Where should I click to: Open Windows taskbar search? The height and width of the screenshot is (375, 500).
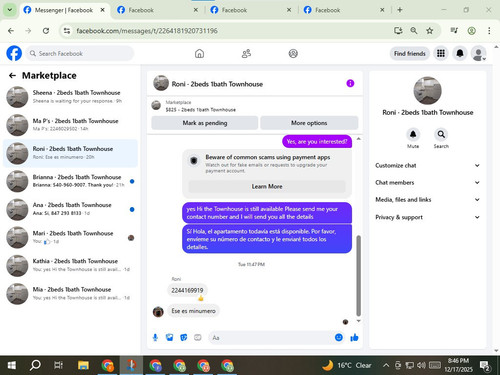(35, 365)
